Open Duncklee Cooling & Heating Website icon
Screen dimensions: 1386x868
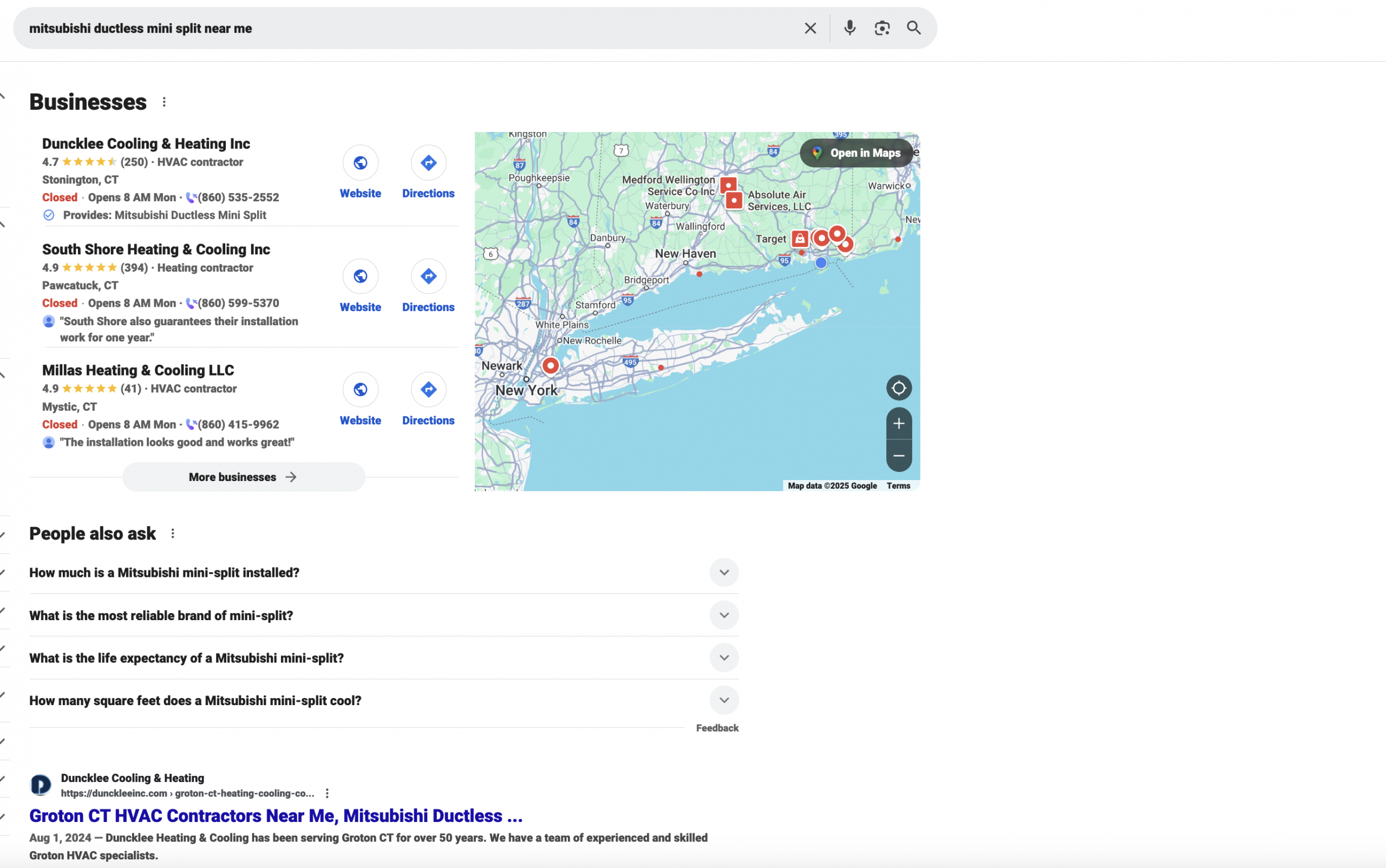coord(360,163)
